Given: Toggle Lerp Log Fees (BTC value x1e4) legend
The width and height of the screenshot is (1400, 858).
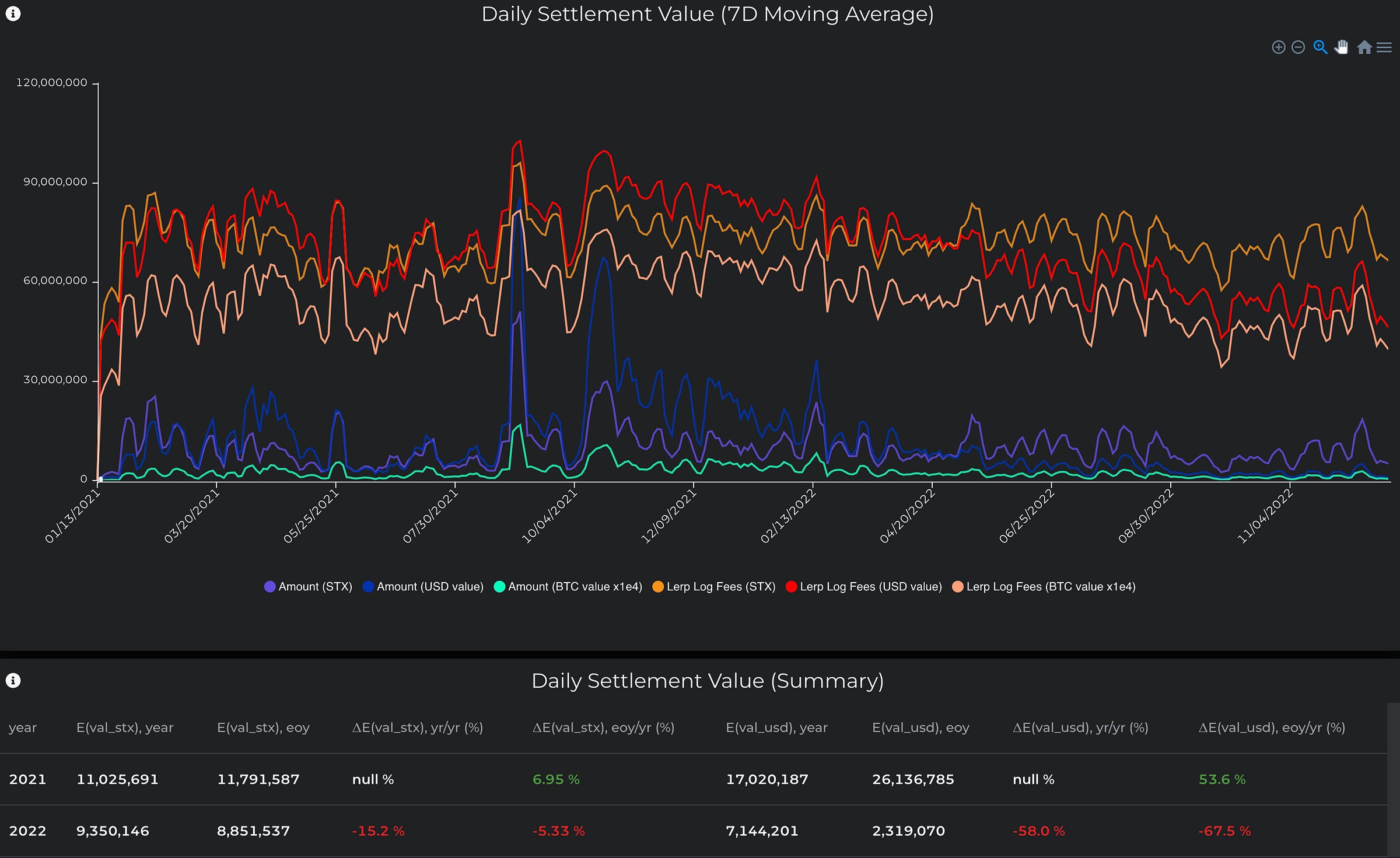Looking at the screenshot, I should [1050, 587].
